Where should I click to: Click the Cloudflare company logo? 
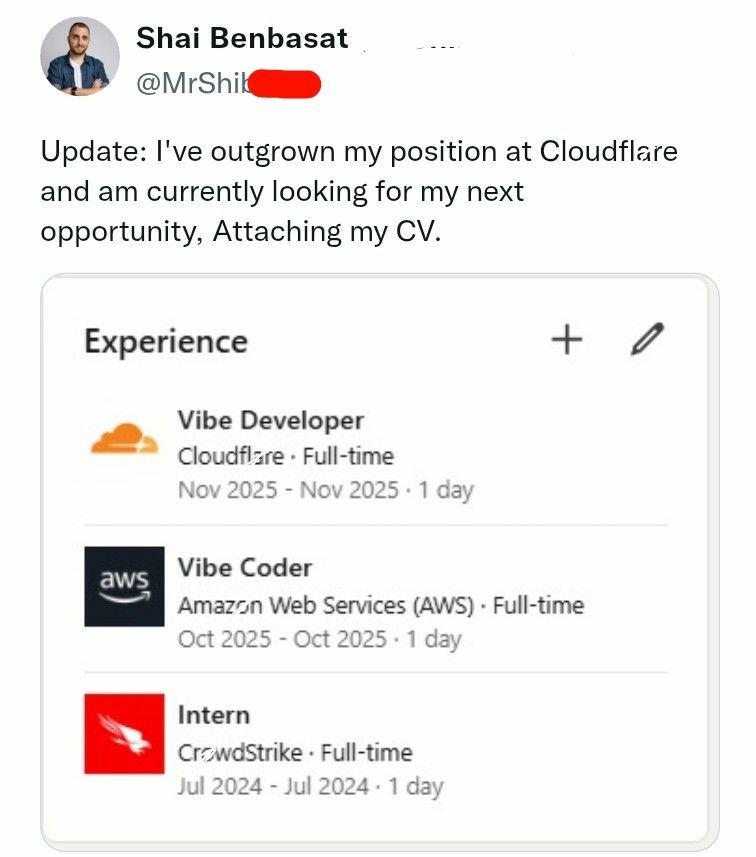pos(124,438)
